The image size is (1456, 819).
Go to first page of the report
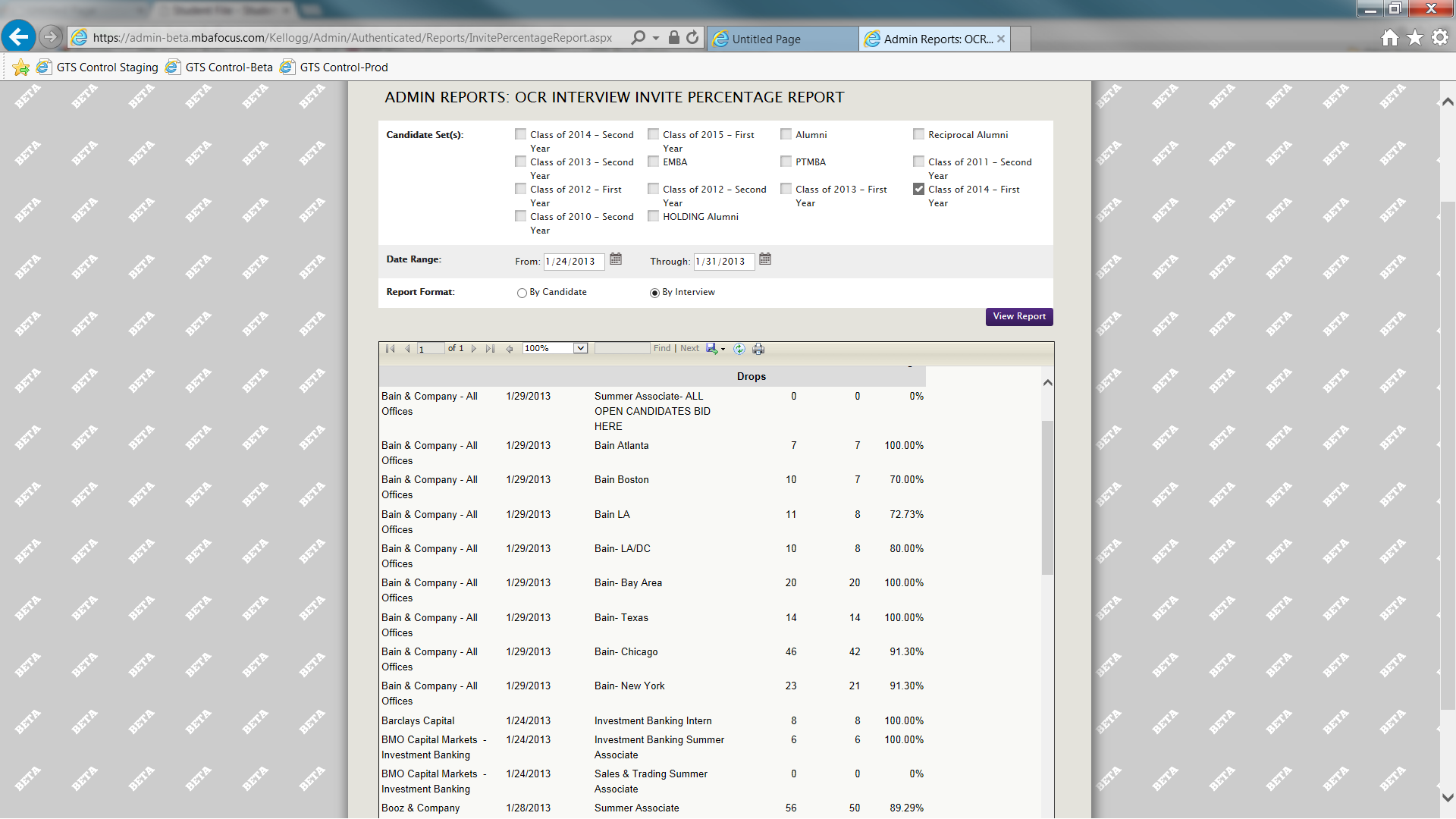(390, 349)
